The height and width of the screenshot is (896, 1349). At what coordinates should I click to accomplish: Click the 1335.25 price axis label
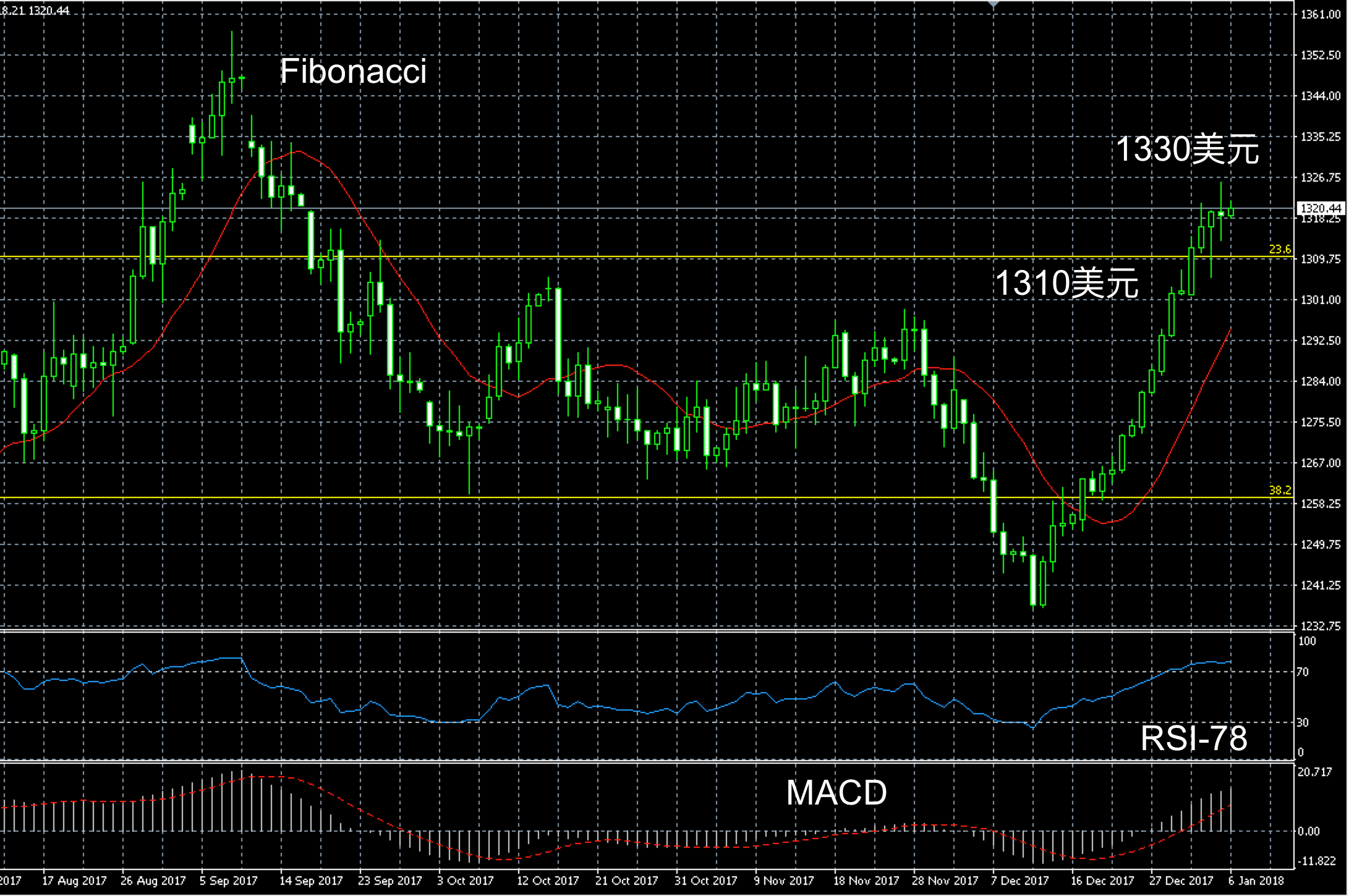pyautogui.click(x=1321, y=137)
